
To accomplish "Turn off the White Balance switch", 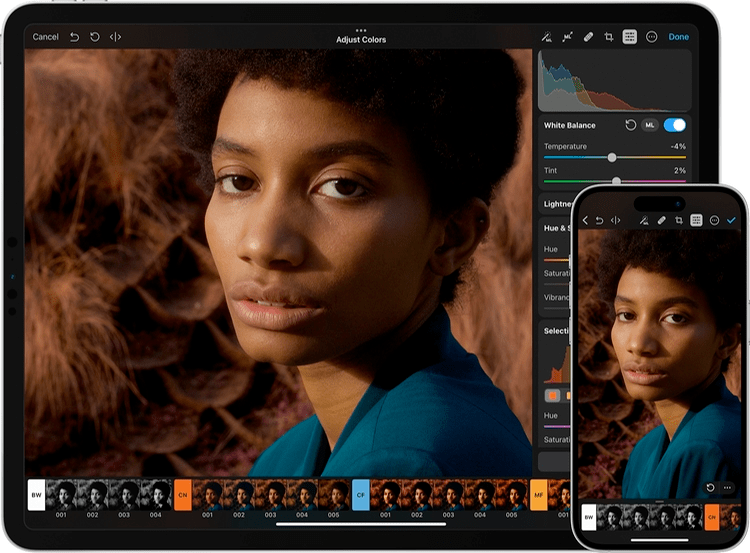I will coord(675,125).
